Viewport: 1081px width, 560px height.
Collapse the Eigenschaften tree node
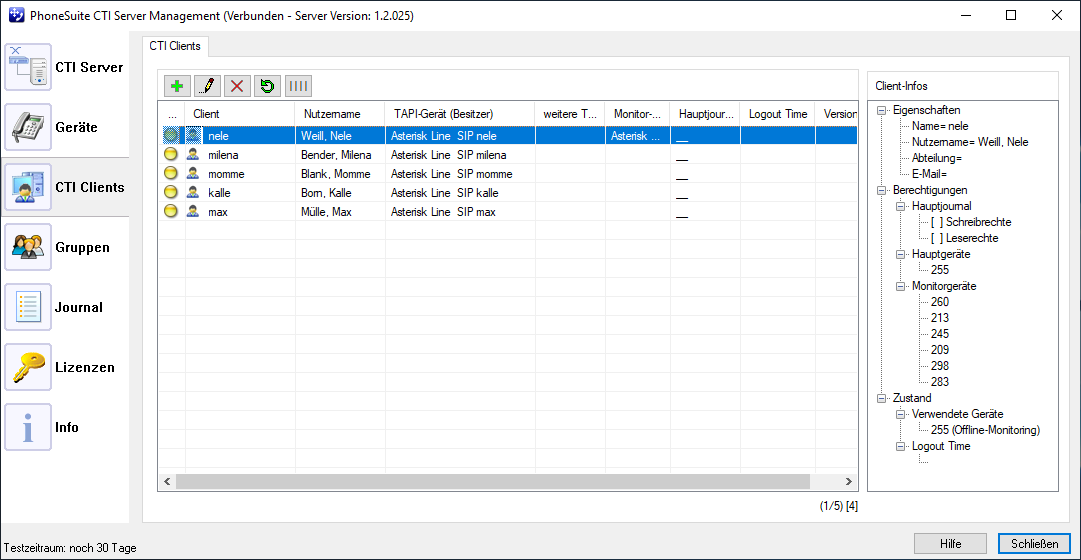[x=882, y=110]
